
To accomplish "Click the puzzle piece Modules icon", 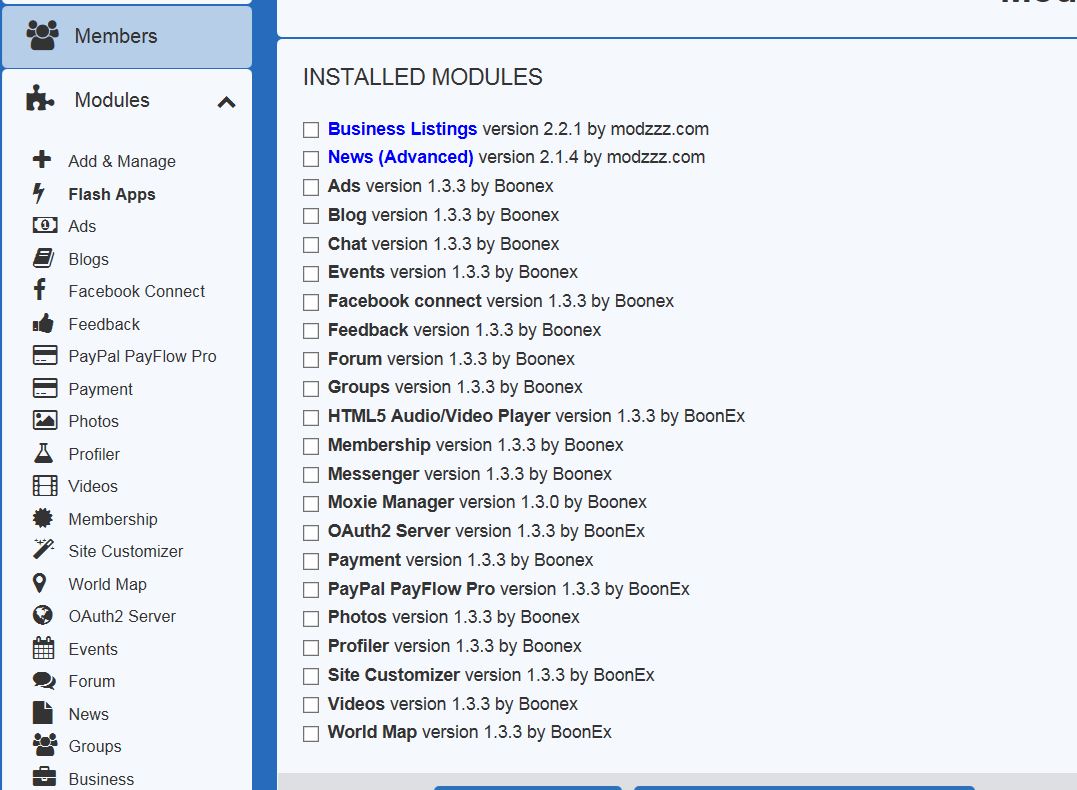I will tap(40, 98).
